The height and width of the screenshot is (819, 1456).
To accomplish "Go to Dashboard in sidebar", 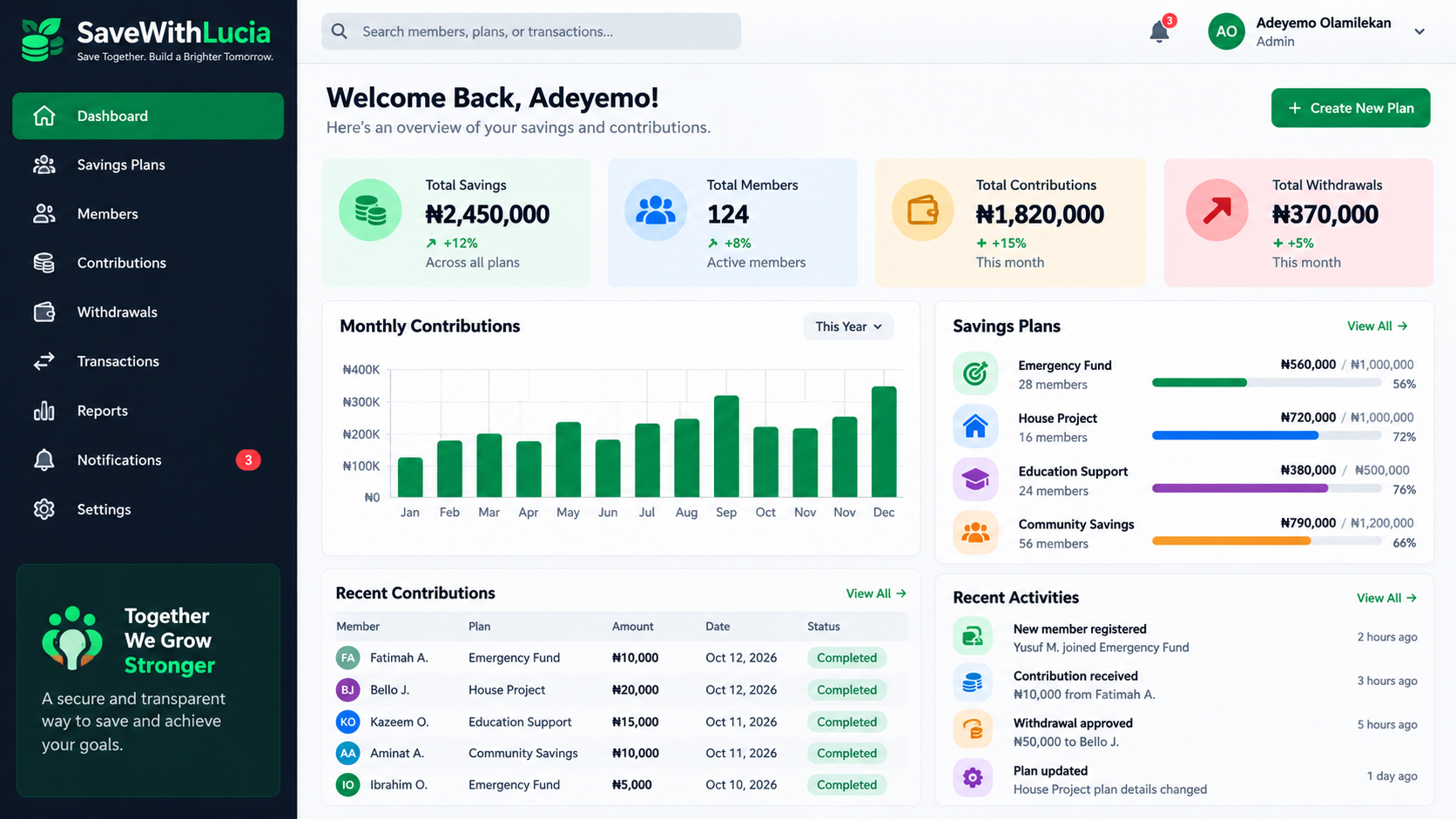I will click(x=148, y=116).
